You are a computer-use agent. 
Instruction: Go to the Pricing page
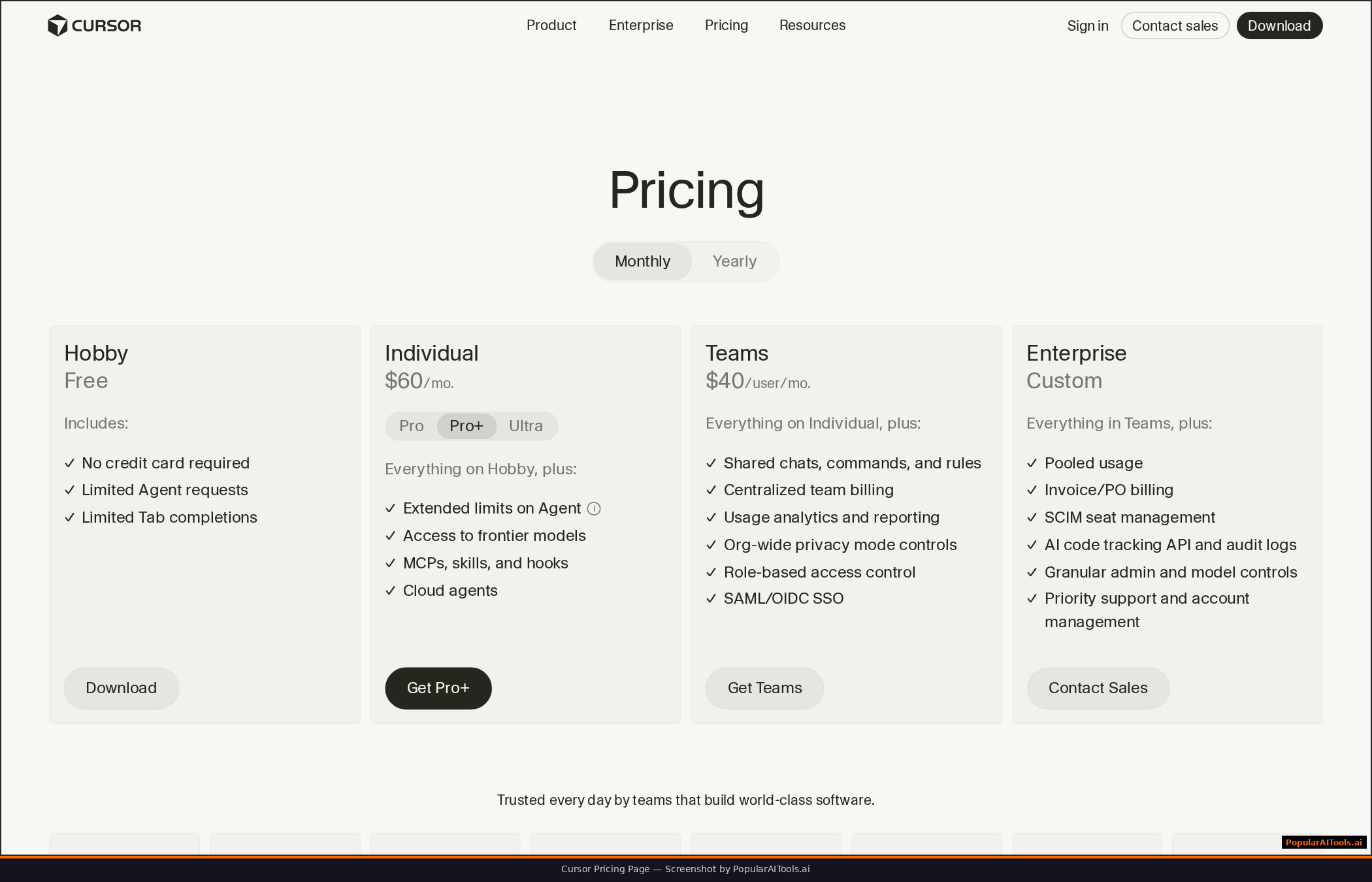[x=727, y=25]
